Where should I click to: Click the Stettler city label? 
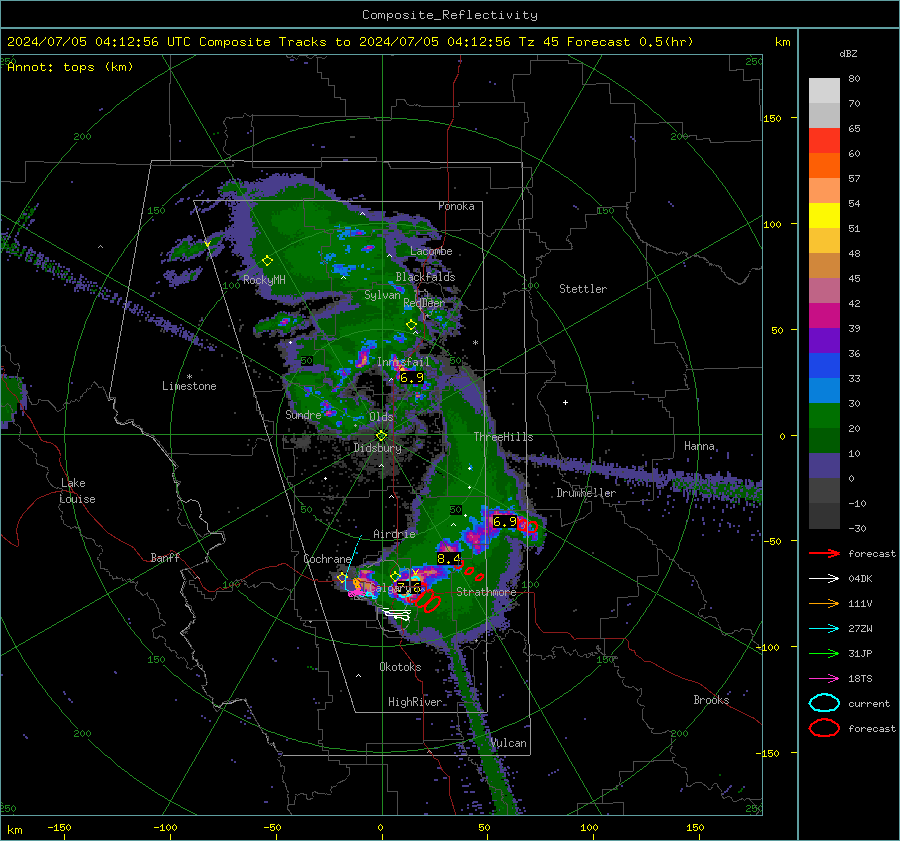(x=583, y=289)
